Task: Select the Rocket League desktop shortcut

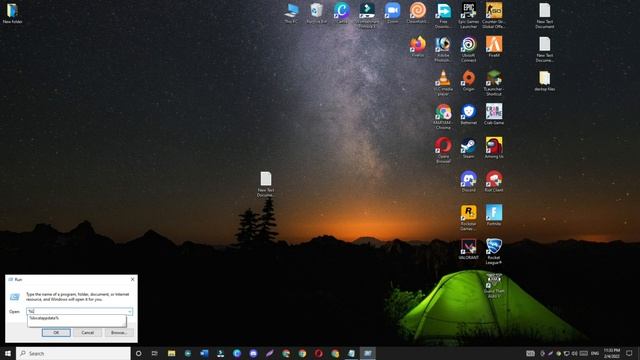Action: point(494,251)
